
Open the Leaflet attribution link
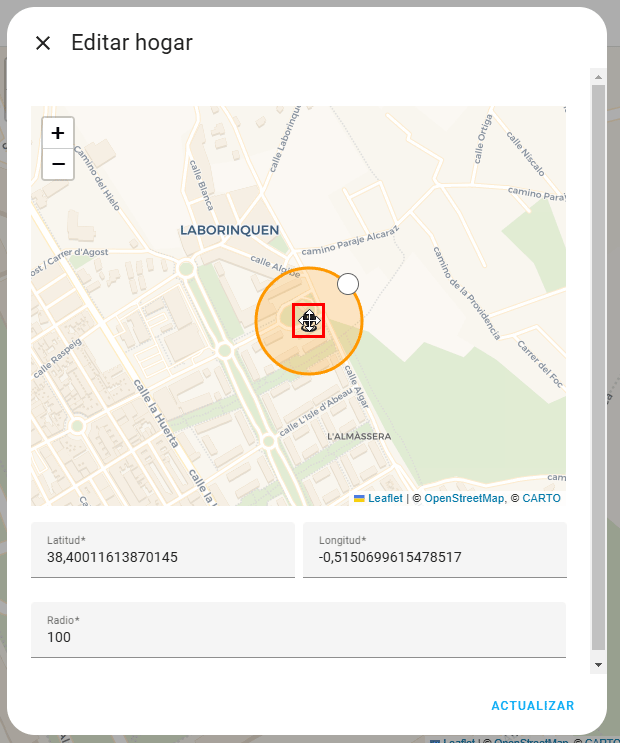pos(385,498)
